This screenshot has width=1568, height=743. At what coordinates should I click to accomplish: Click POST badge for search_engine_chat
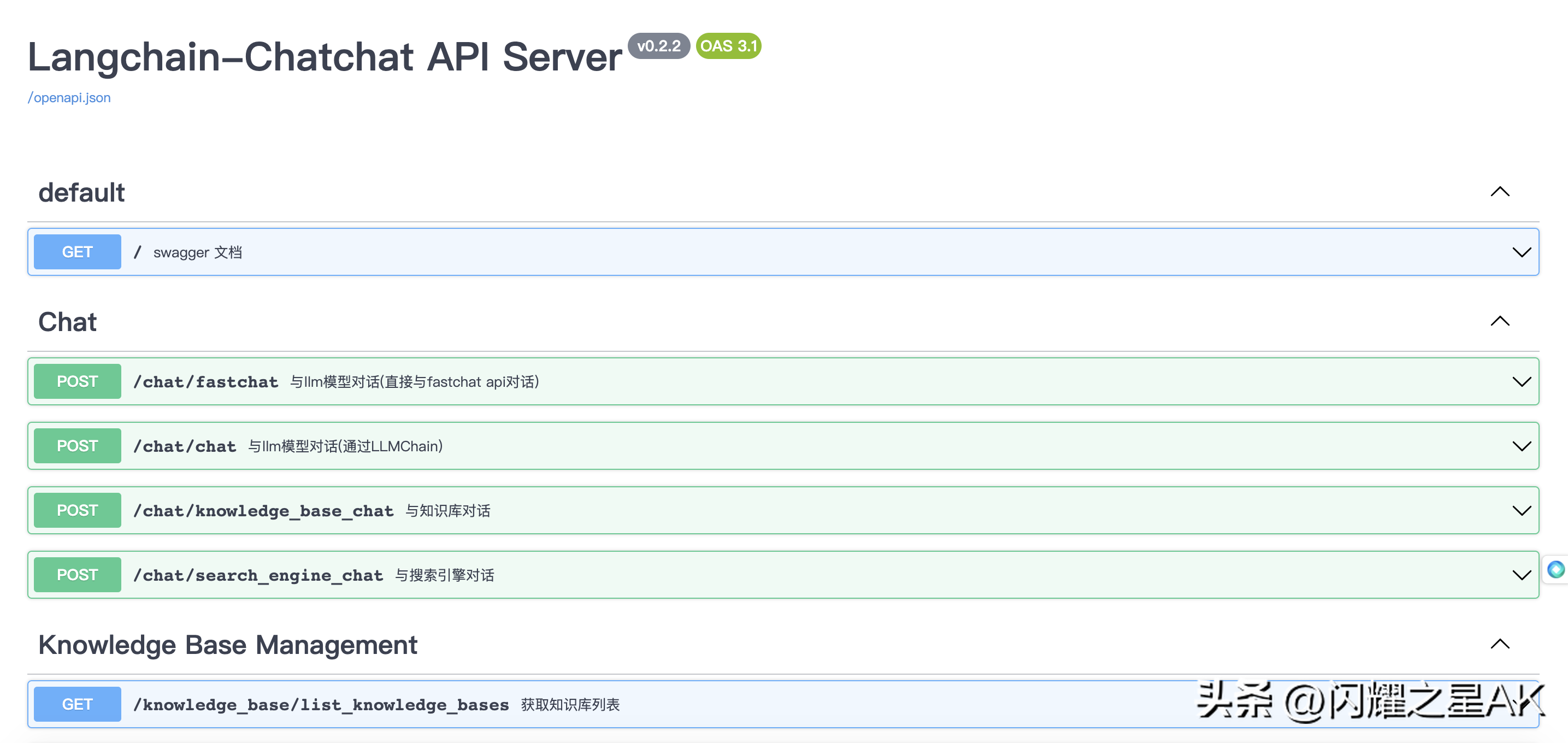pyautogui.click(x=77, y=575)
